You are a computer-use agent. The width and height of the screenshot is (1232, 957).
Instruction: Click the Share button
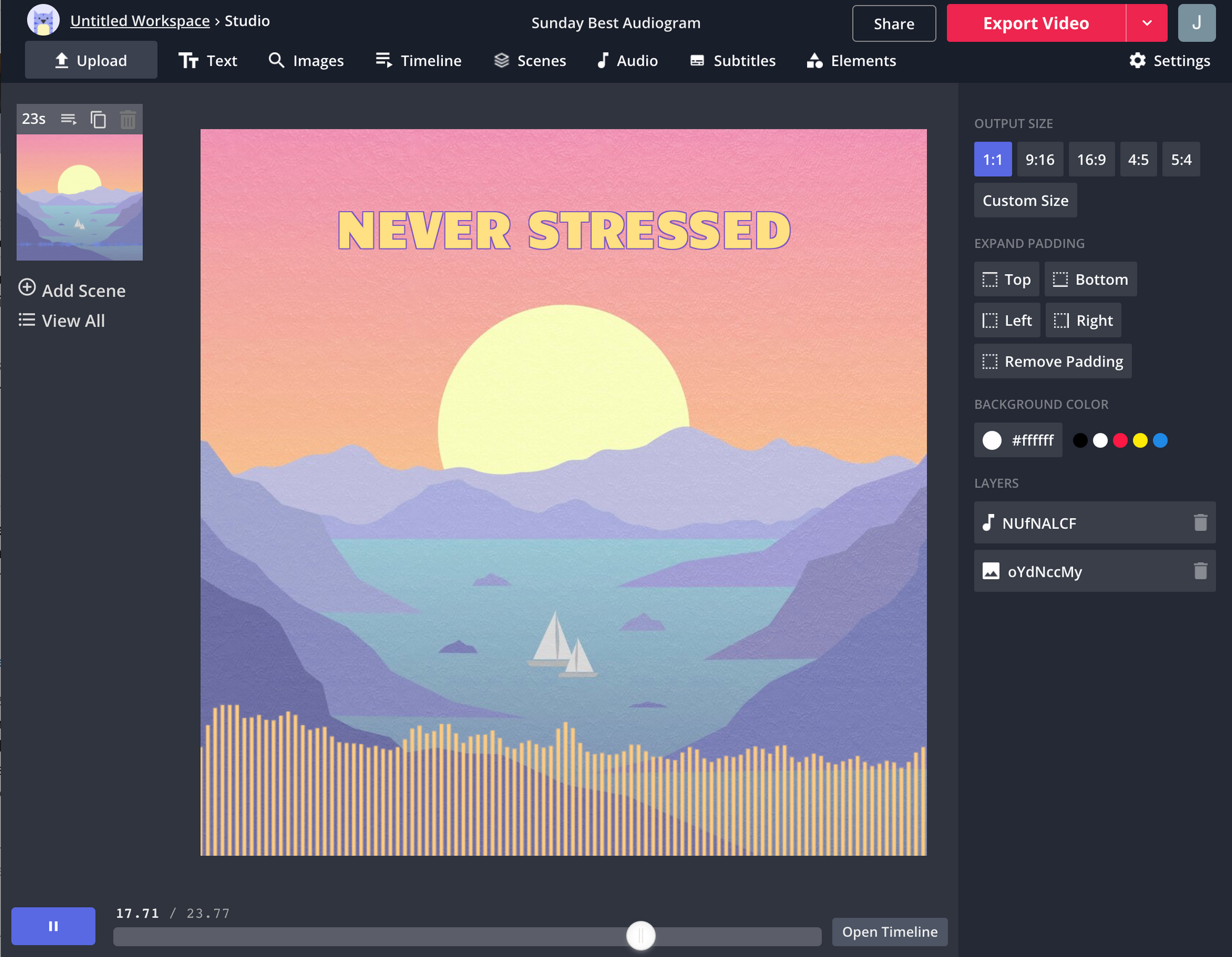pyautogui.click(x=893, y=23)
